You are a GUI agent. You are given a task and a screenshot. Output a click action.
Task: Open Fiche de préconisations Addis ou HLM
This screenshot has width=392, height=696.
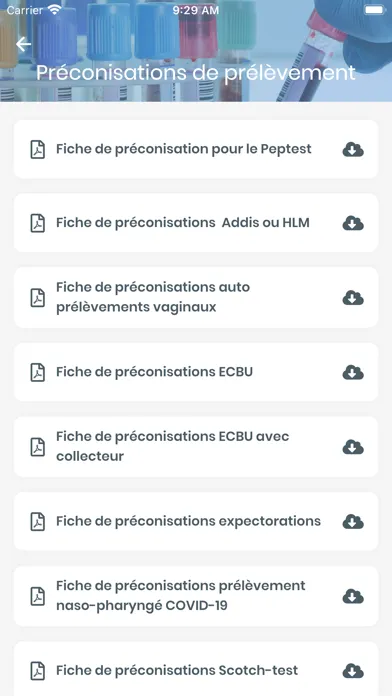(196, 223)
